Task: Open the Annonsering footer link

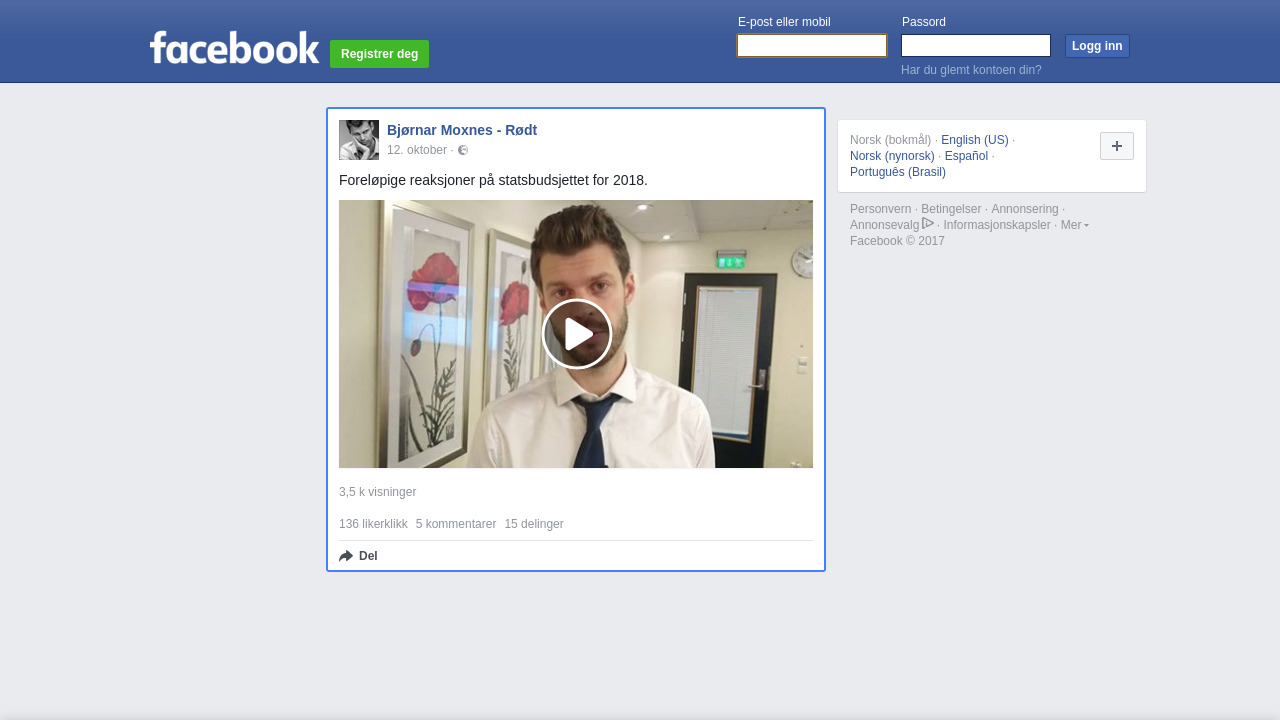Action: point(1025,209)
